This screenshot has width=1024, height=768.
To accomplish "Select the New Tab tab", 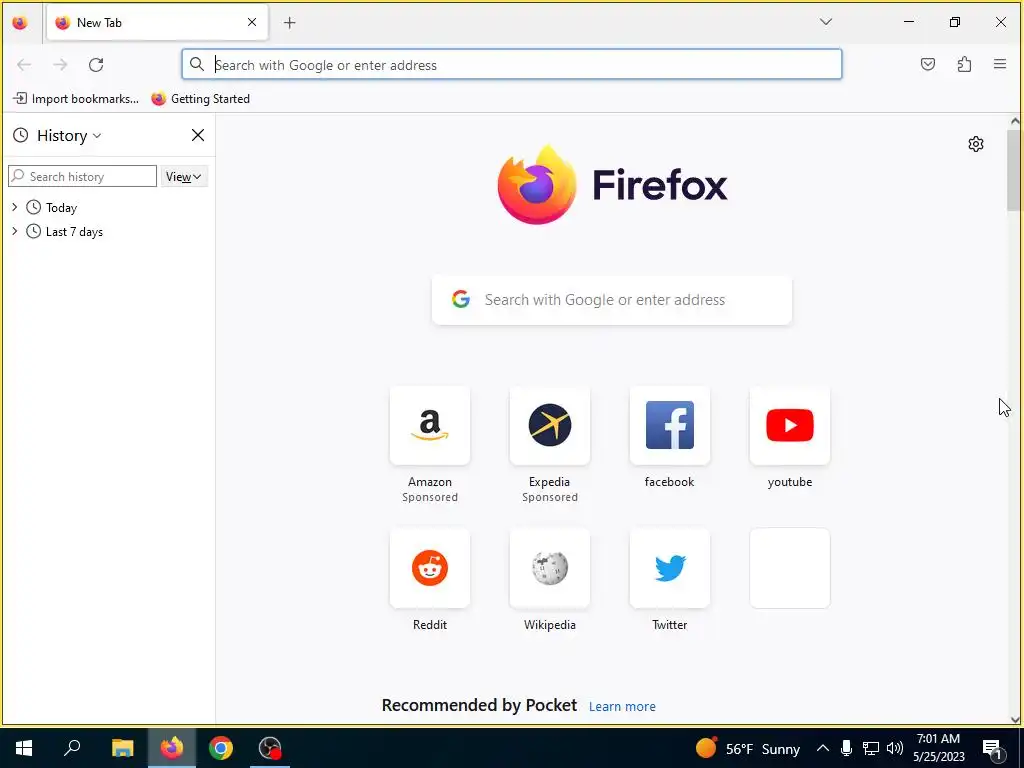I will (x=157, y=22).
